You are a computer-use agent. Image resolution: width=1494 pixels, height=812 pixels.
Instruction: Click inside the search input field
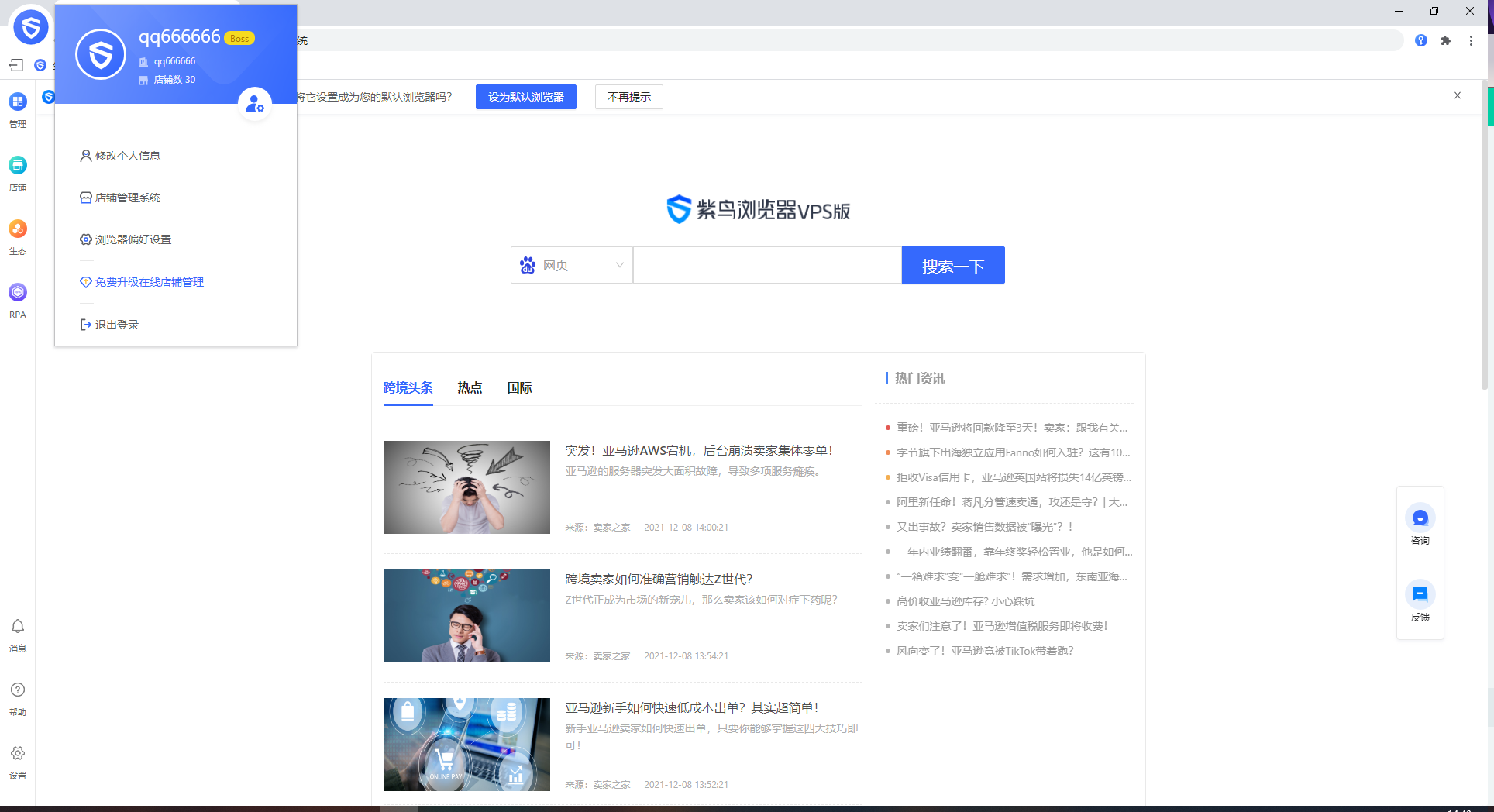point(766,265)
